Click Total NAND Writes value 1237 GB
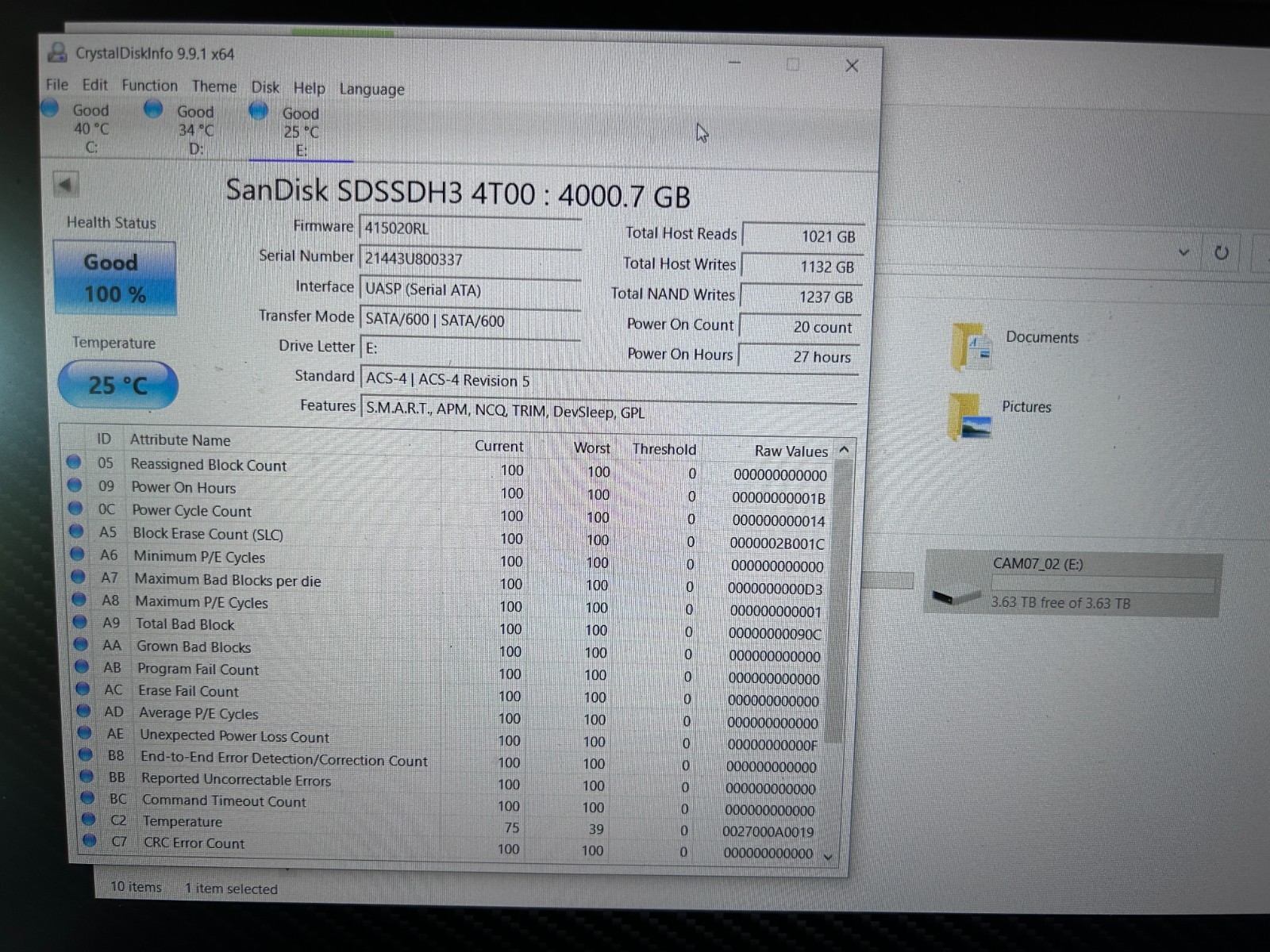The width and height of the screenshot is (1270, 952). [800, 297]
